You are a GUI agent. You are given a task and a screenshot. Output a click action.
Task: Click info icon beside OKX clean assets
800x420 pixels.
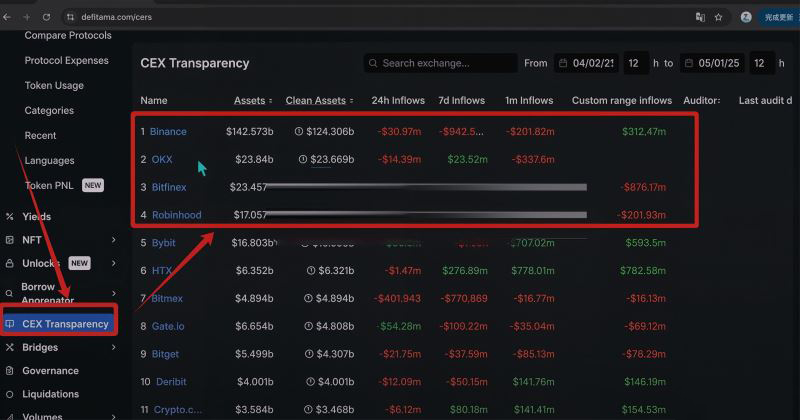click(303, 159)
